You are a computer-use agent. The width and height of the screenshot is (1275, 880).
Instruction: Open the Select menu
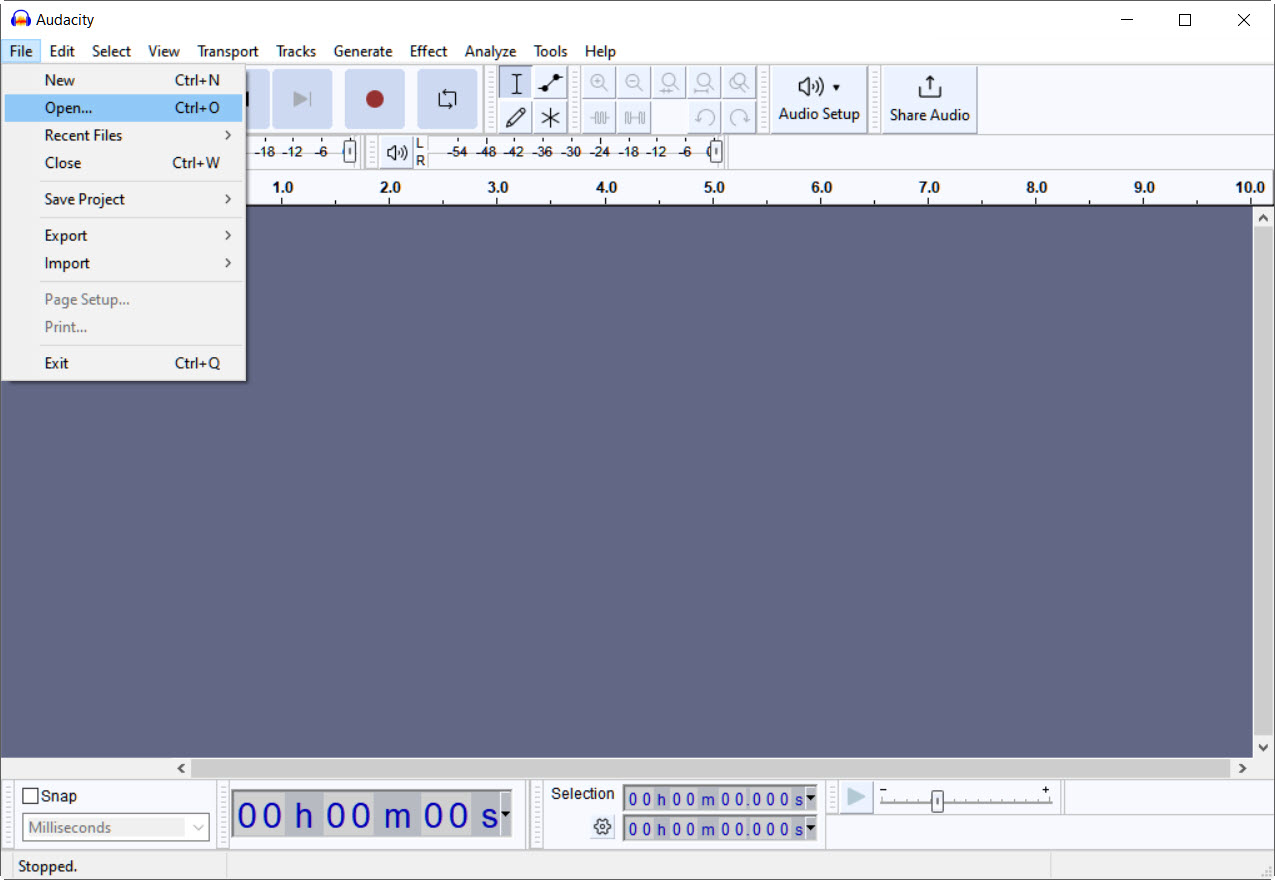111,51
